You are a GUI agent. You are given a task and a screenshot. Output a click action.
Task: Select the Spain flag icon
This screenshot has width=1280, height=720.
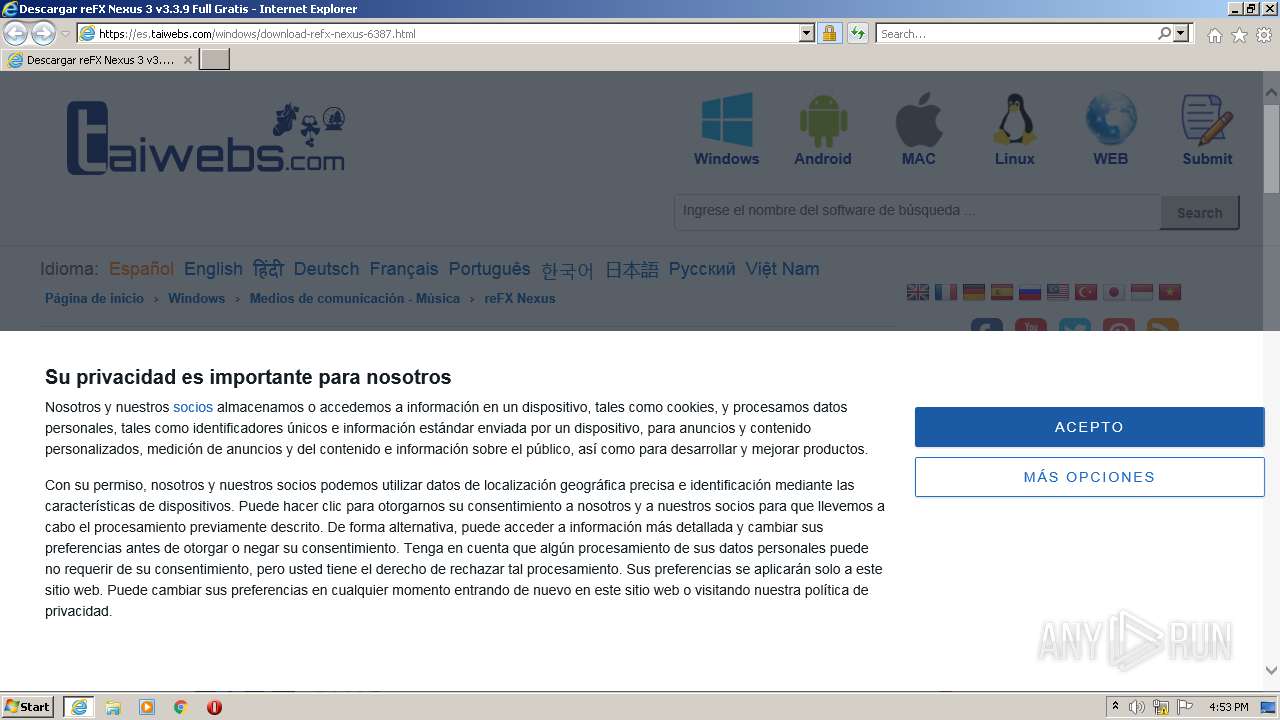[1002, 292]
